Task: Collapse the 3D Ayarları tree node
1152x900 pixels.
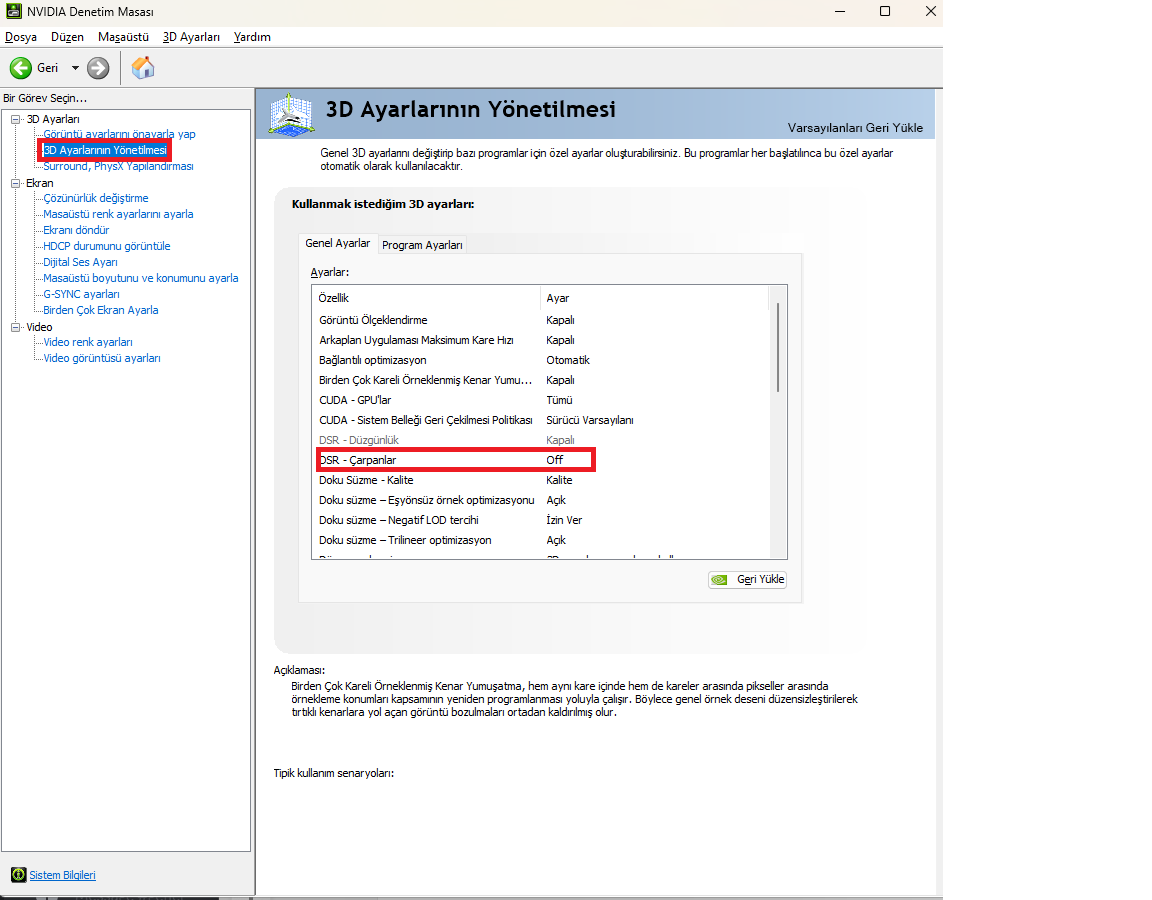Action: (x=15, y=119)
